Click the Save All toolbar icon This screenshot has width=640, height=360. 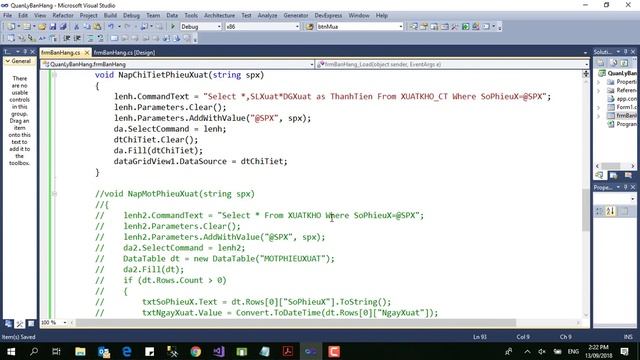coord(63,27)
